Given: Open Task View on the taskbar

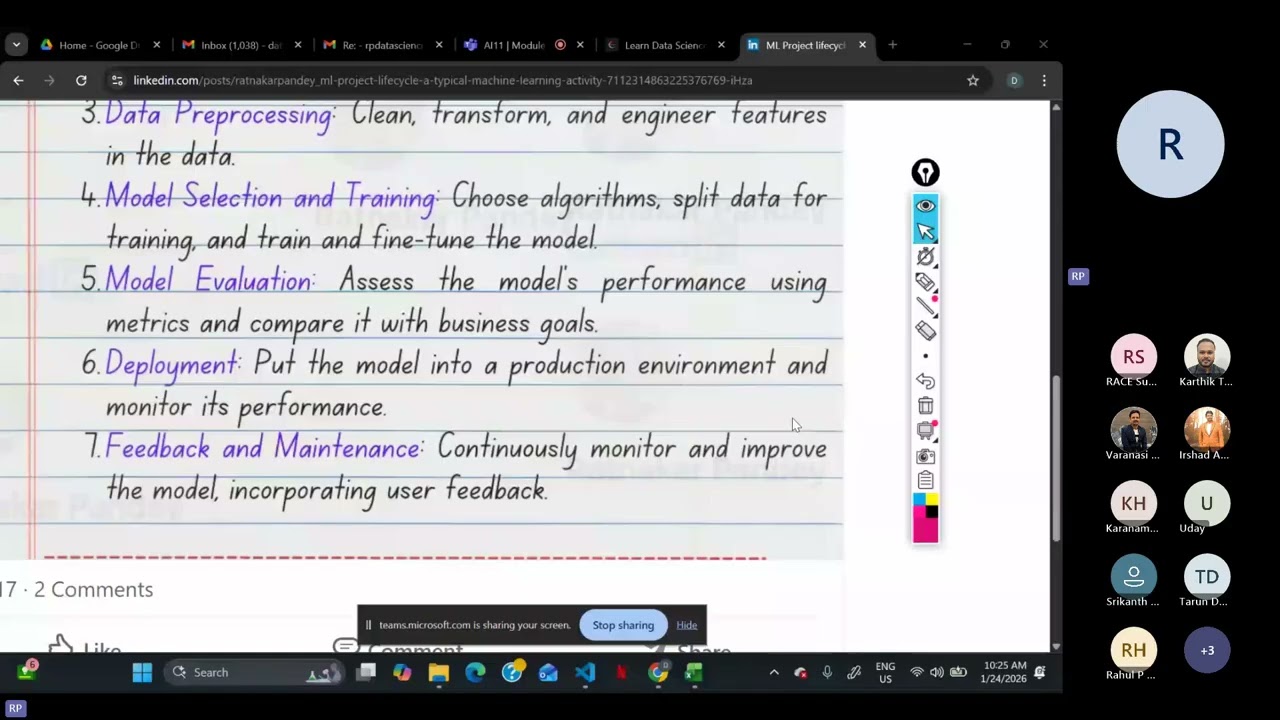Looking at the screenshot, I should point(366,673).
